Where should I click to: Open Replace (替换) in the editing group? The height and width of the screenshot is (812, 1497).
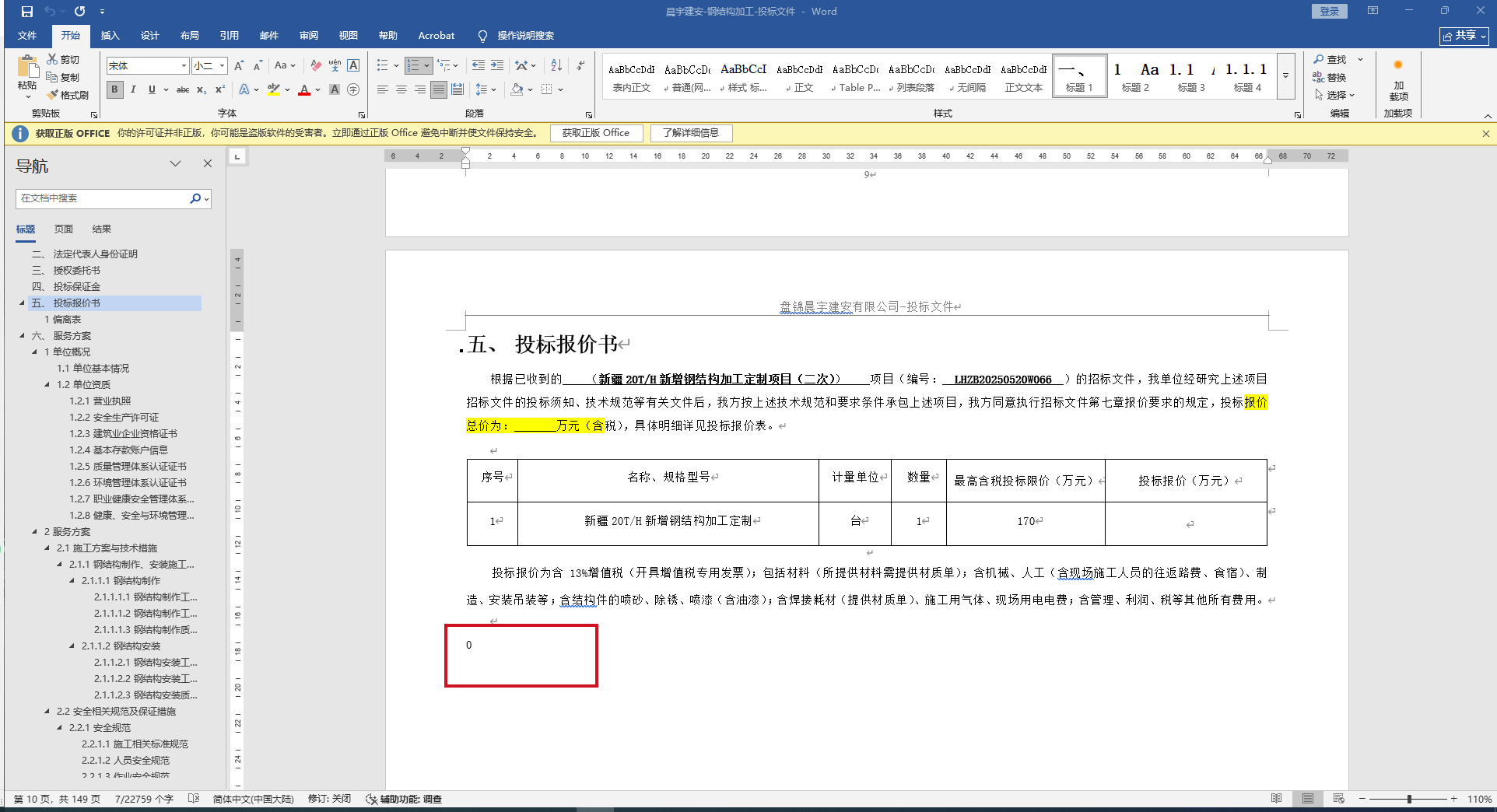coord(1330,77)
